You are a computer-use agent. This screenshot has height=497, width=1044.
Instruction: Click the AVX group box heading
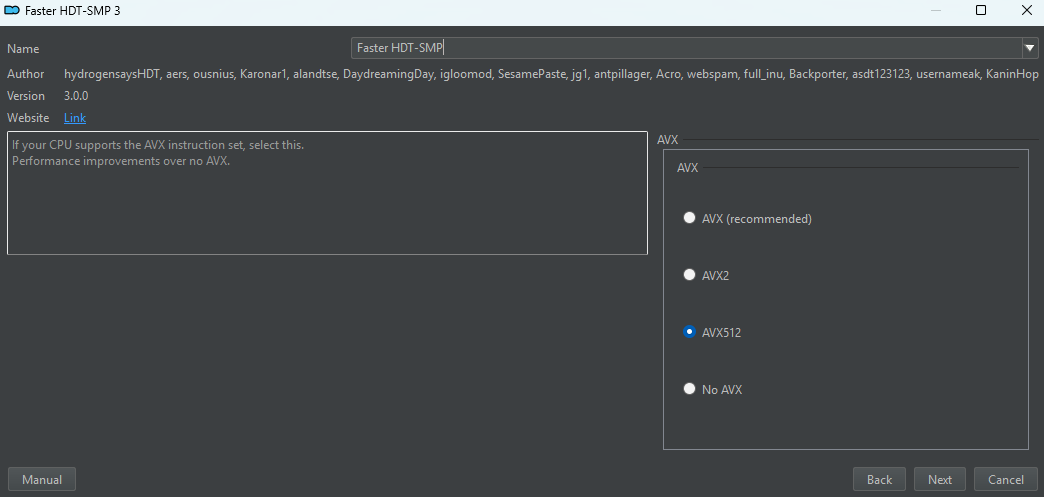(687, 168)
